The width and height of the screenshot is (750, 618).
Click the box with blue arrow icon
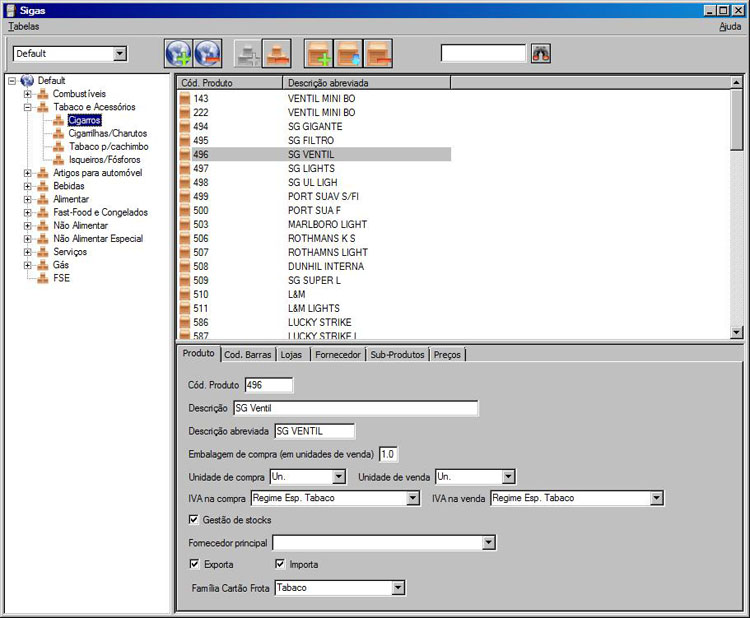[x=348, y=54]
